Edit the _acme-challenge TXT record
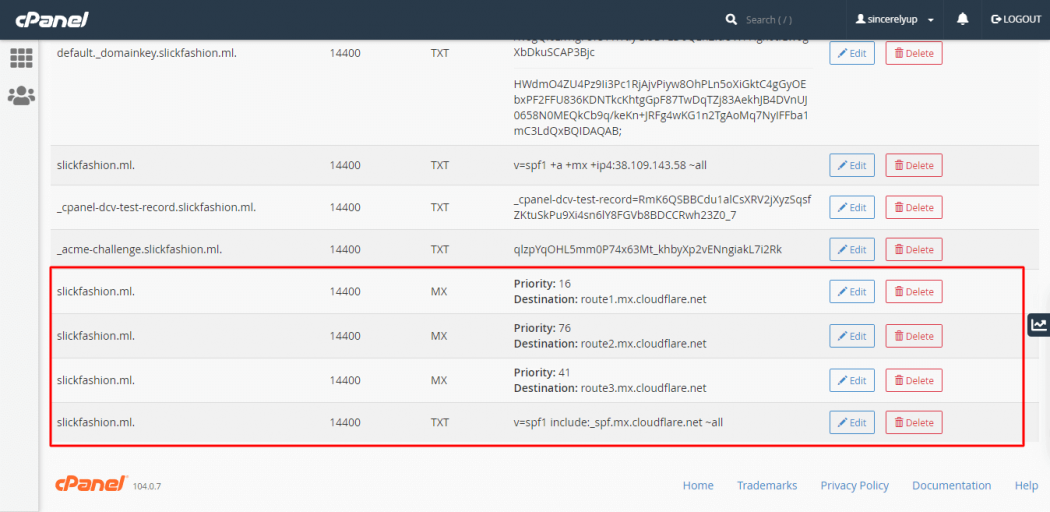The height and width of the screenshot is (512, 1050). tap(852, 250)
